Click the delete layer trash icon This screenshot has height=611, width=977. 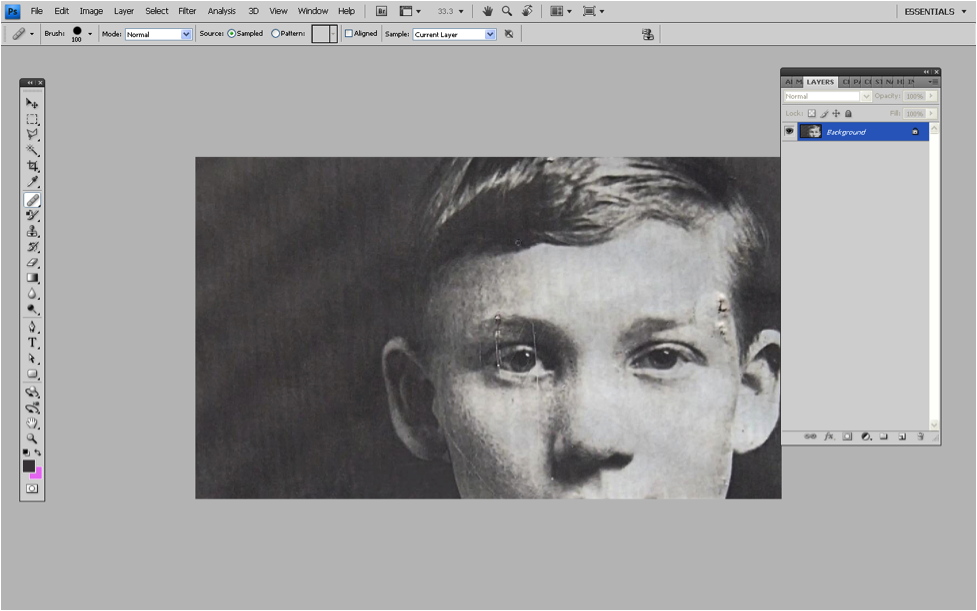[920, 437]
